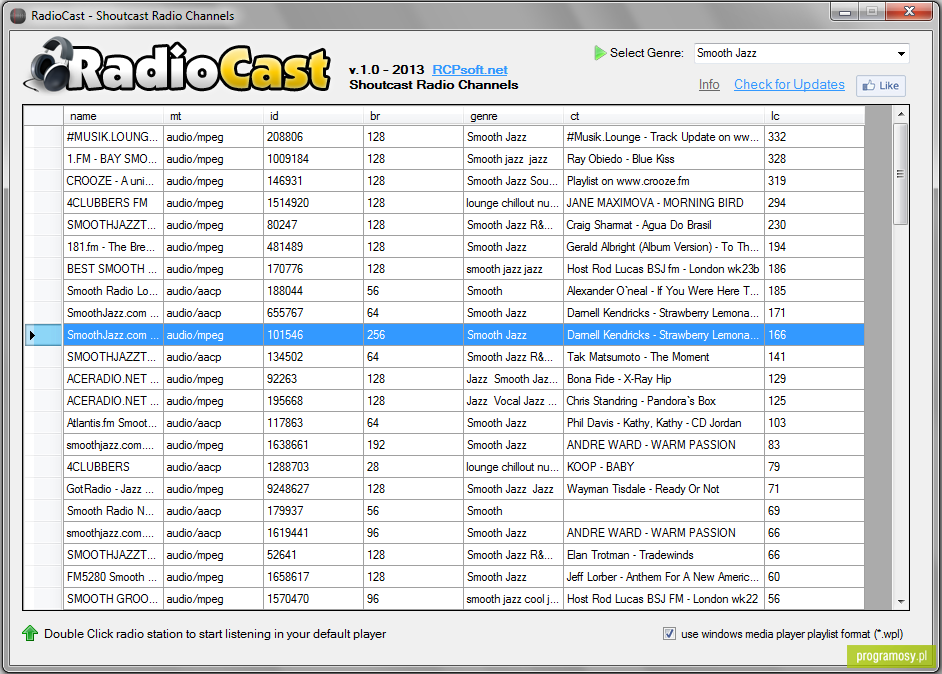The image size is (942, 674).
Task: Click Jeff Lorber - Anthem track cell
Action: [x=664, y=577]
